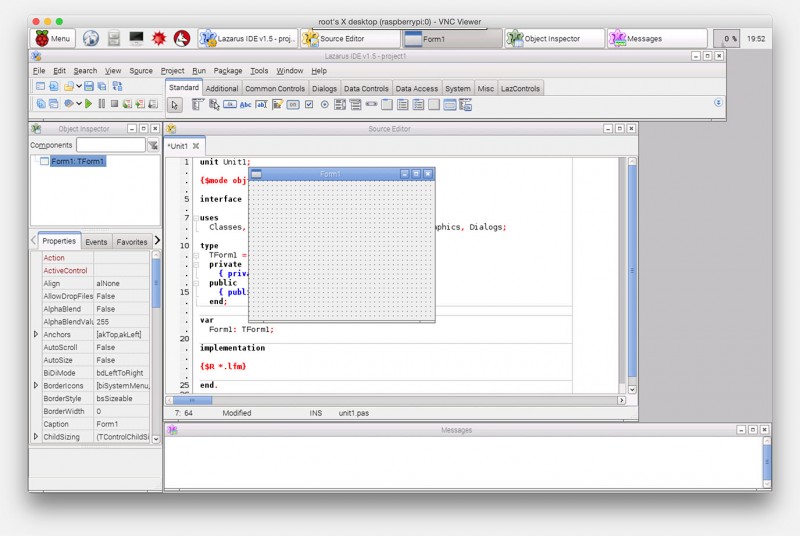800x536 pixels.
Task: Open the Raspberry Pi terminal icon in taskbar
Action: click(136, 38)
